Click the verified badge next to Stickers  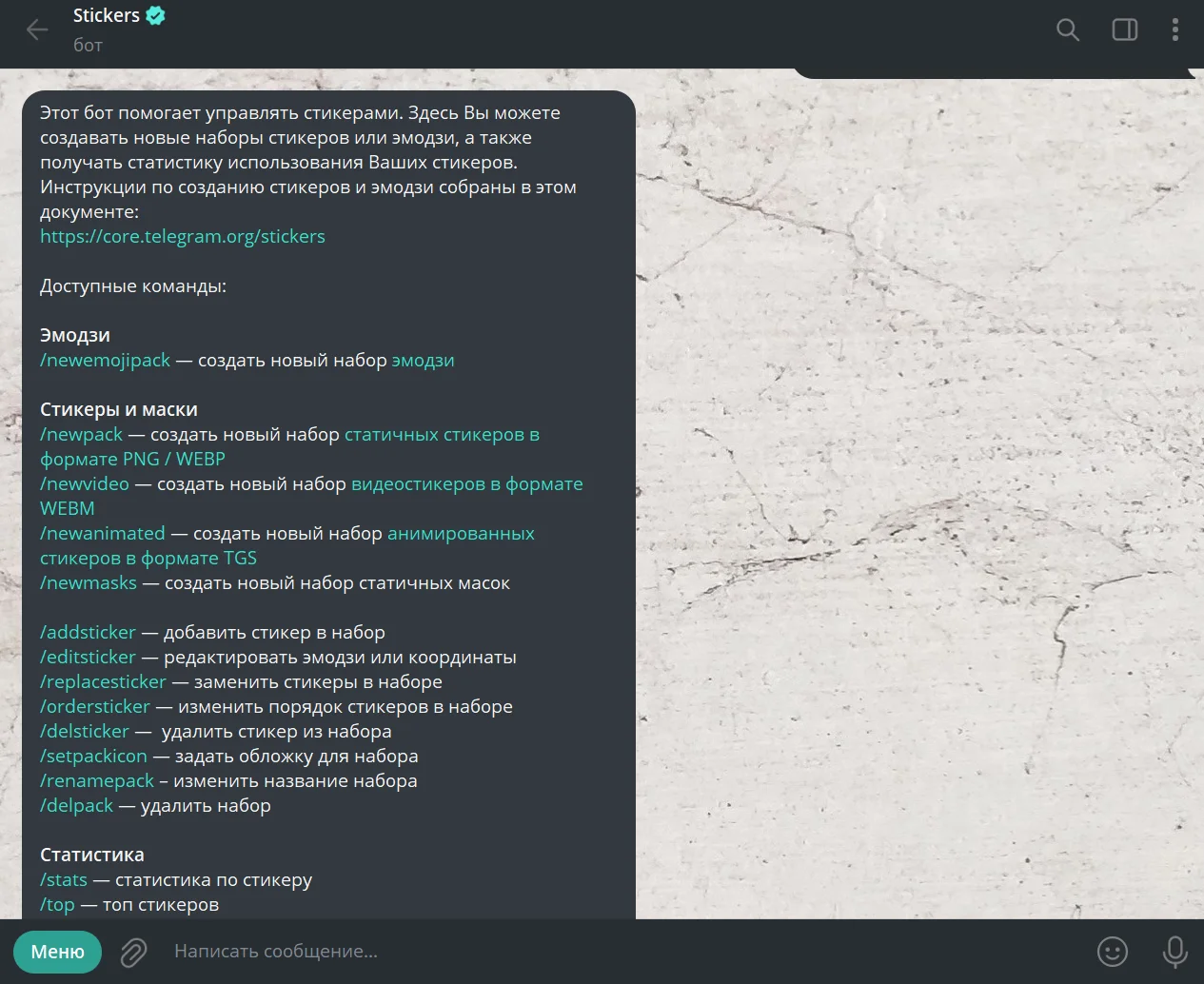click(156, 15)
